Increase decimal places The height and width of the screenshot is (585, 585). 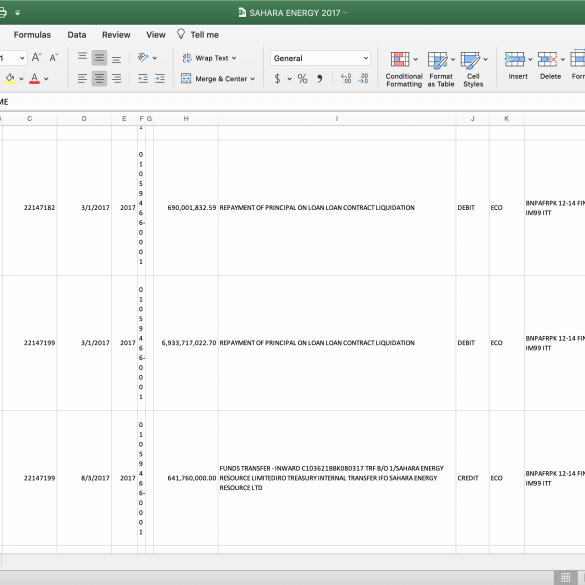[346, 78]
